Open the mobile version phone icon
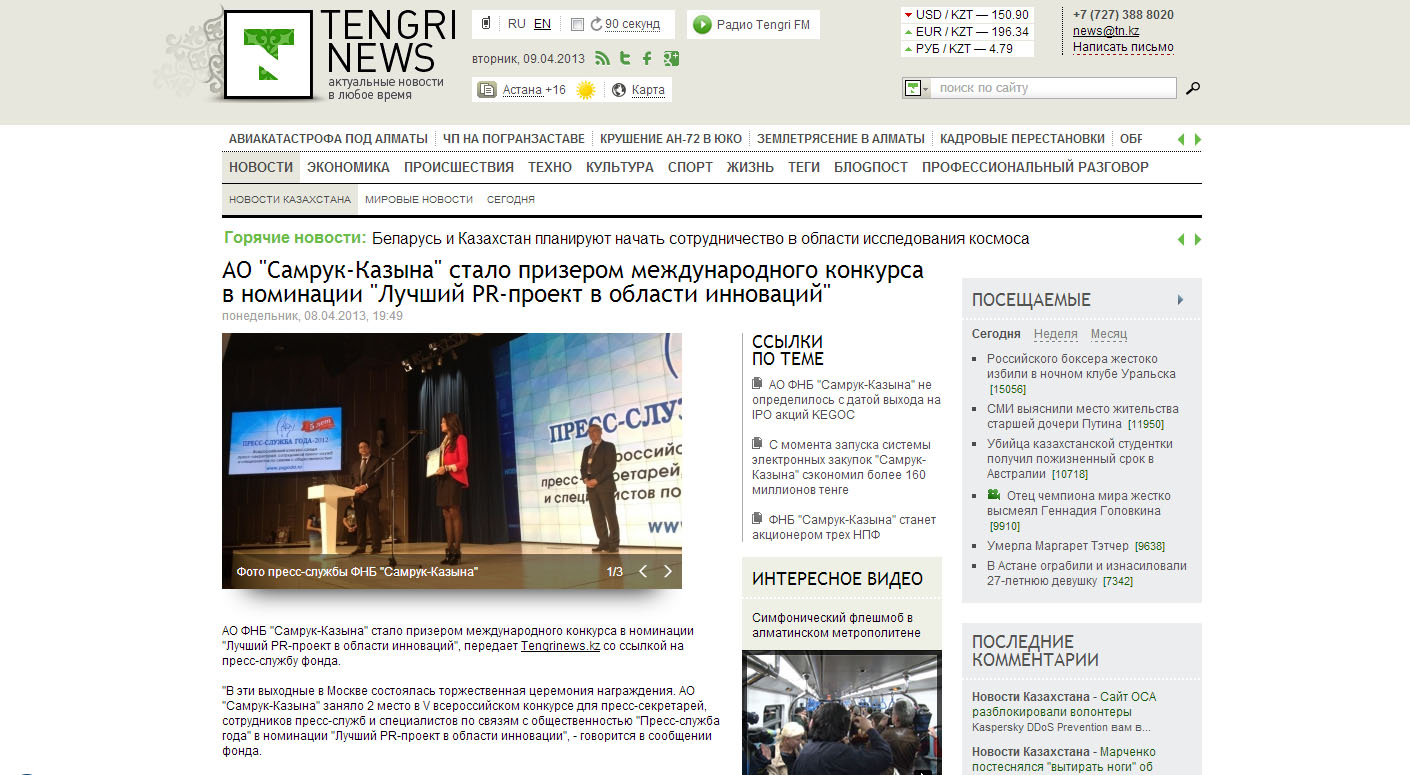Viewport: 1410px width, 775px height. 486,24
